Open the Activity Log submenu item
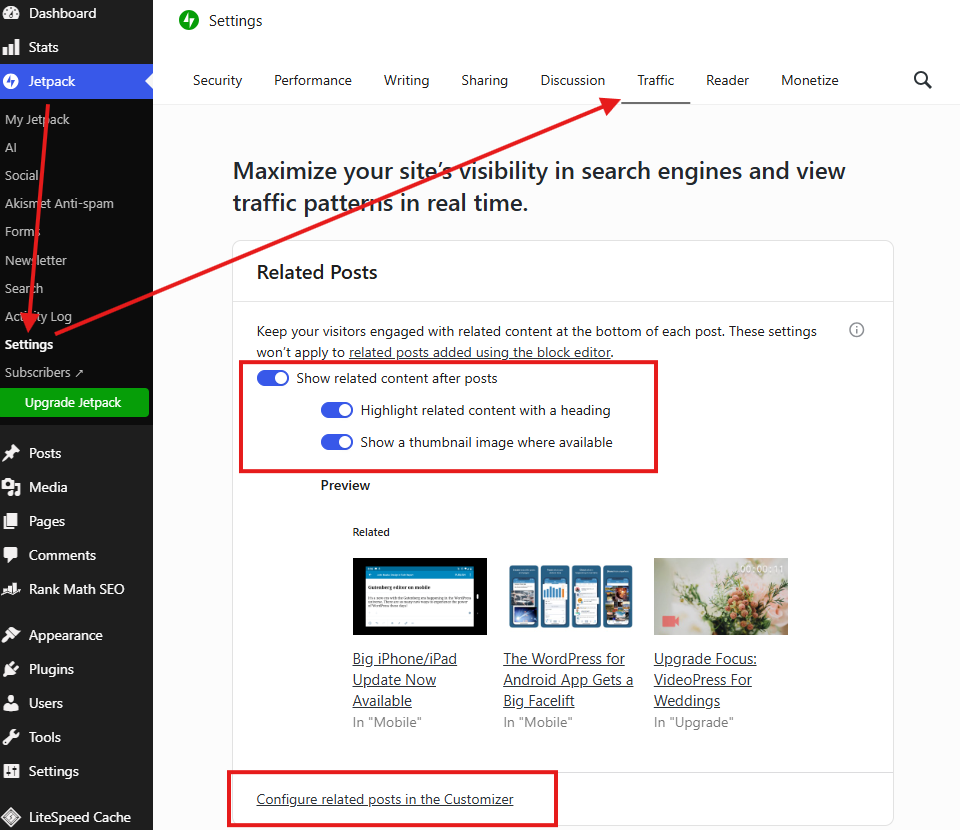The height and width of the screenshot is (830, 960). [x=38, y=316]
